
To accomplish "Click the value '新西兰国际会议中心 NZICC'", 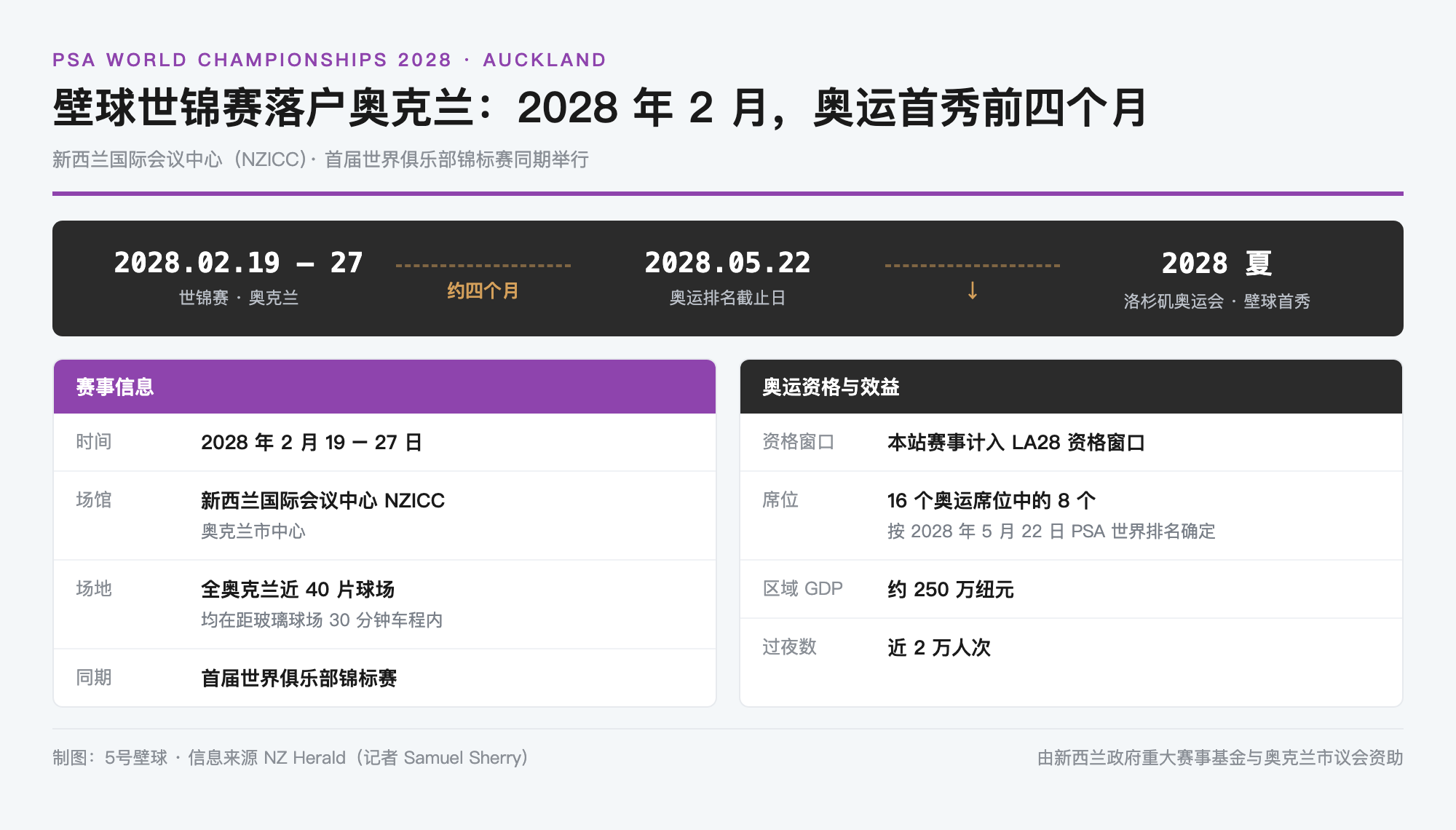I will [323, 500].
